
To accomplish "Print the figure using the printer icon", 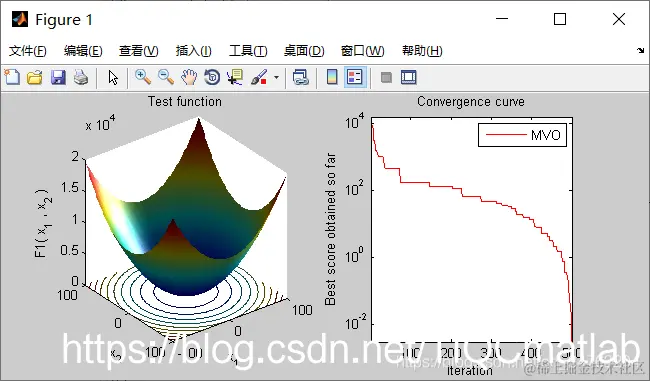I will (81, 77).
